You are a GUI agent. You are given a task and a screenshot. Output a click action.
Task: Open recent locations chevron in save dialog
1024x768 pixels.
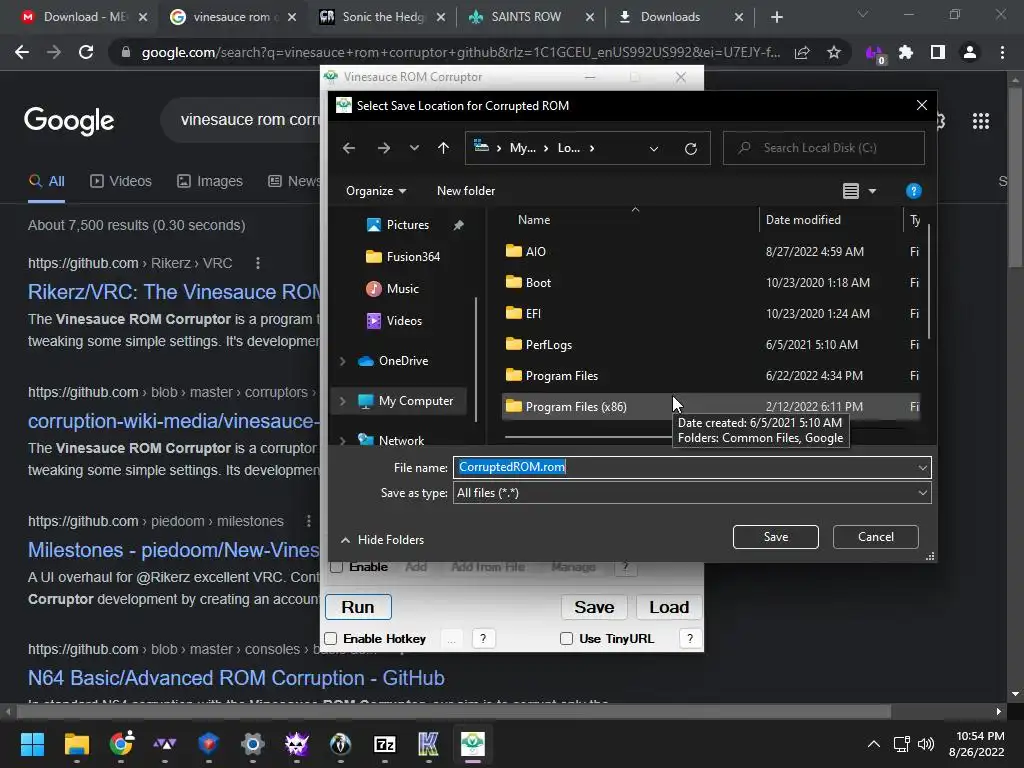coord(414,148)
